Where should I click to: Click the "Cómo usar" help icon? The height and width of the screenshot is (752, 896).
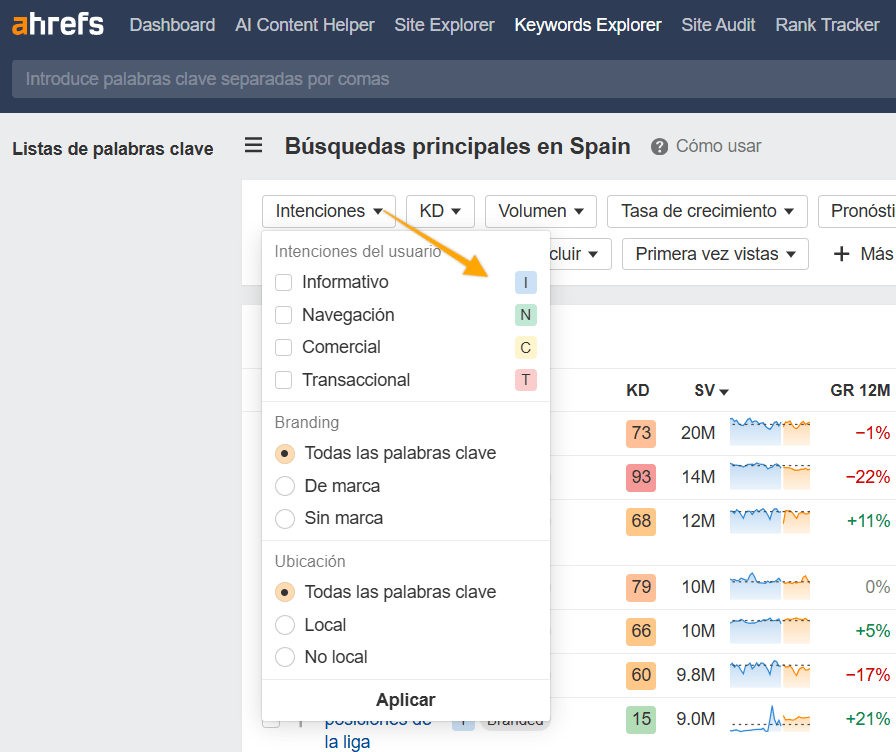[659, 146]
